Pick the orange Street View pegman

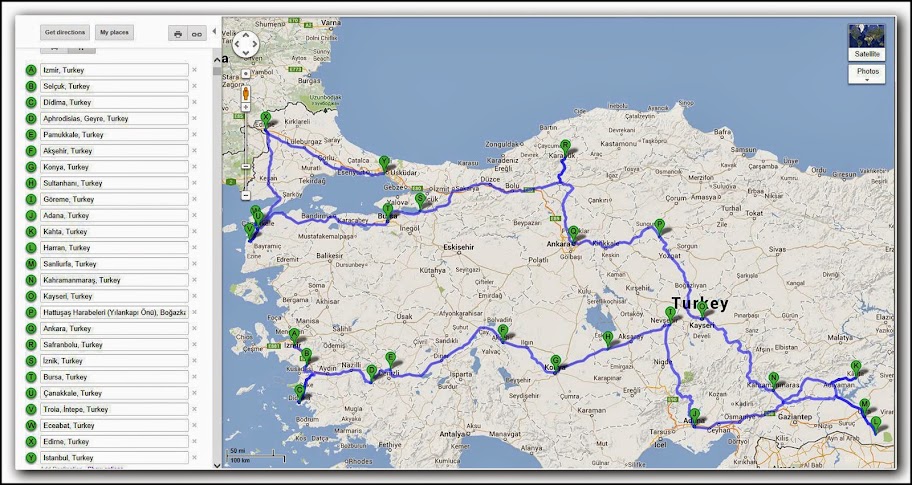[x=245, y=95]
